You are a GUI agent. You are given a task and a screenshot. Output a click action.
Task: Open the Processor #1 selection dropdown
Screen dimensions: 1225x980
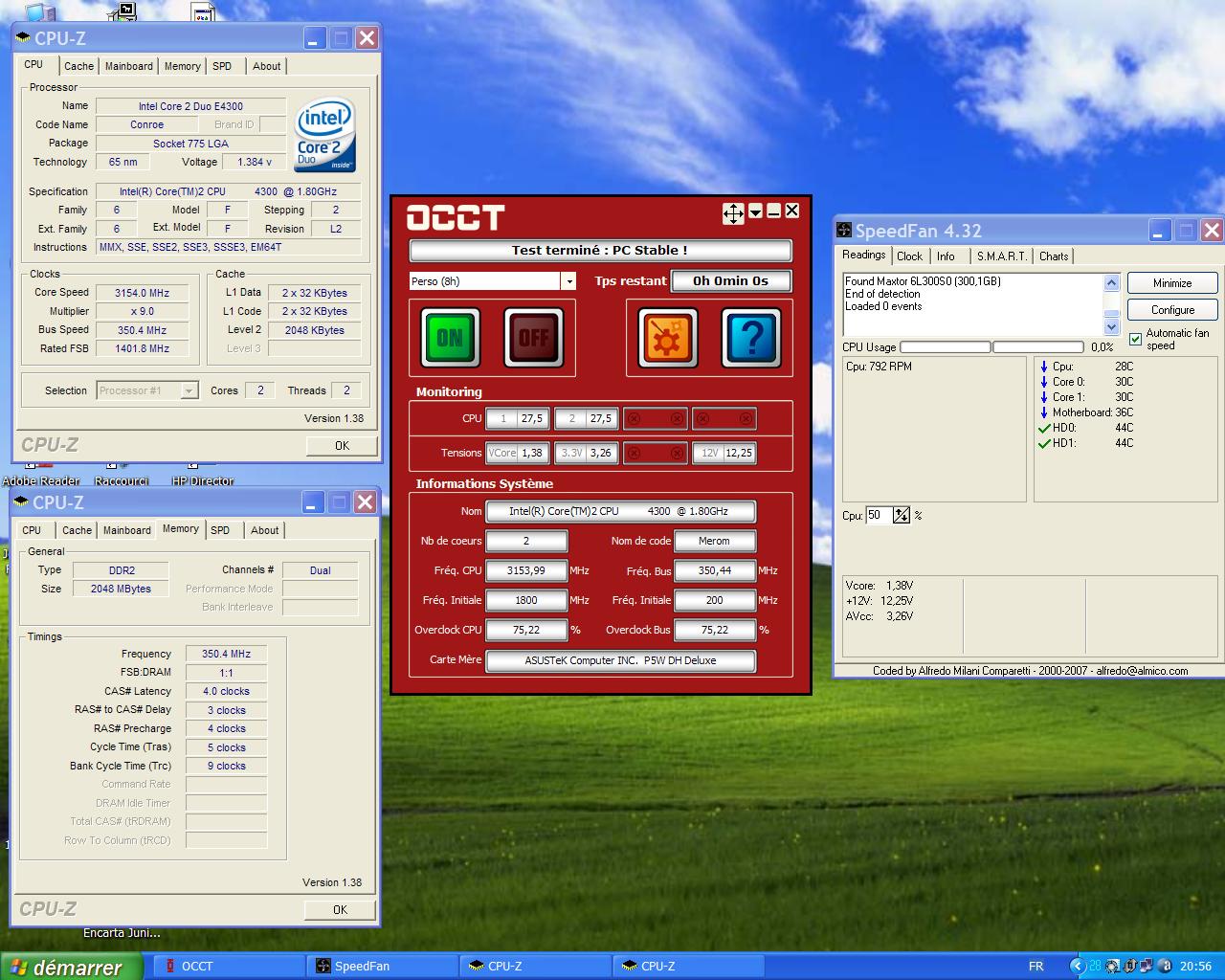click(x=189, y=390)
